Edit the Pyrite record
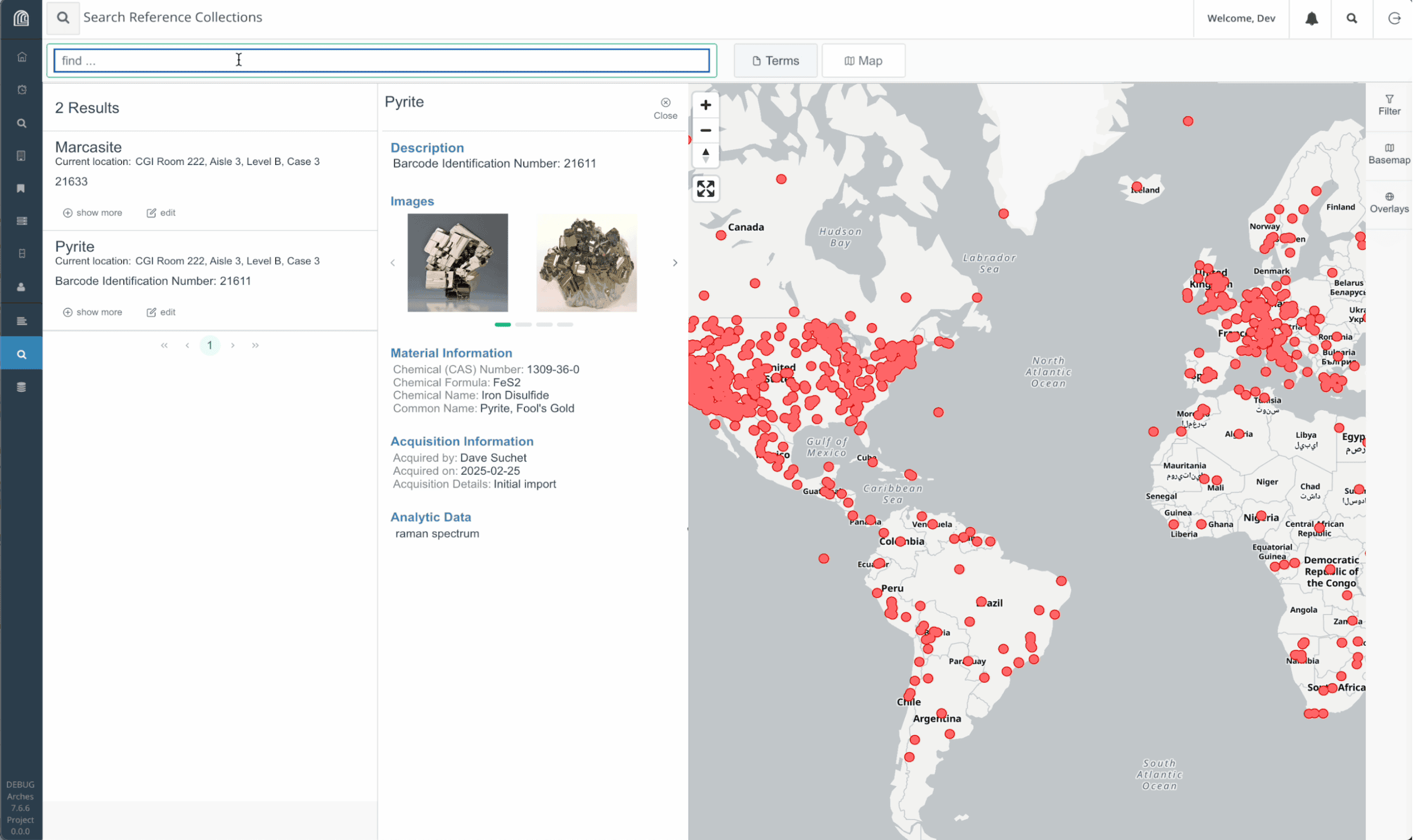Image resolution: width=1413 pixels, height=840 pixels. pos(161,312)
